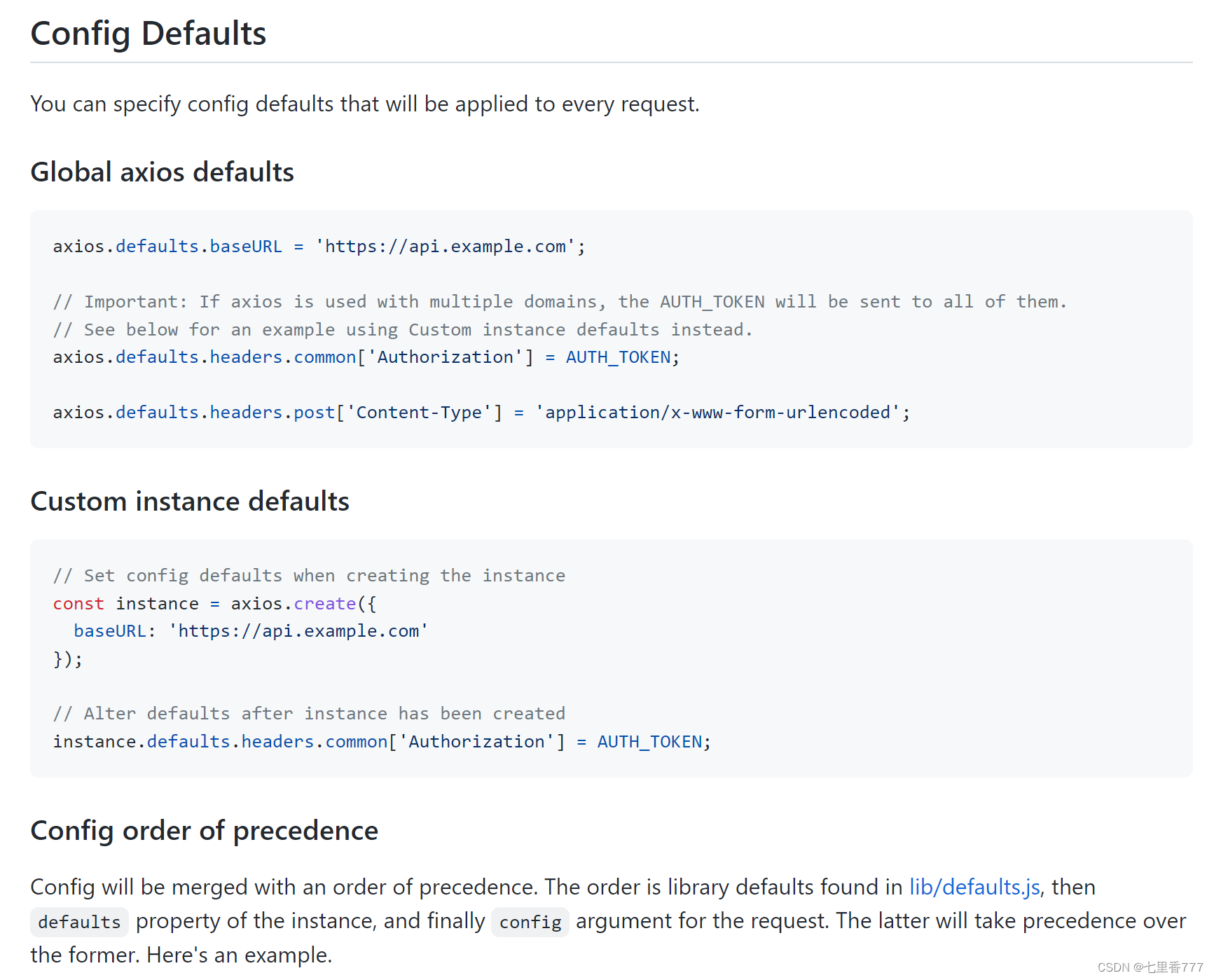The width and height of the screenshot is (1214, 980).
Task: Click the inline 'defaults' code tag
Action: click(x=79, y=922)
